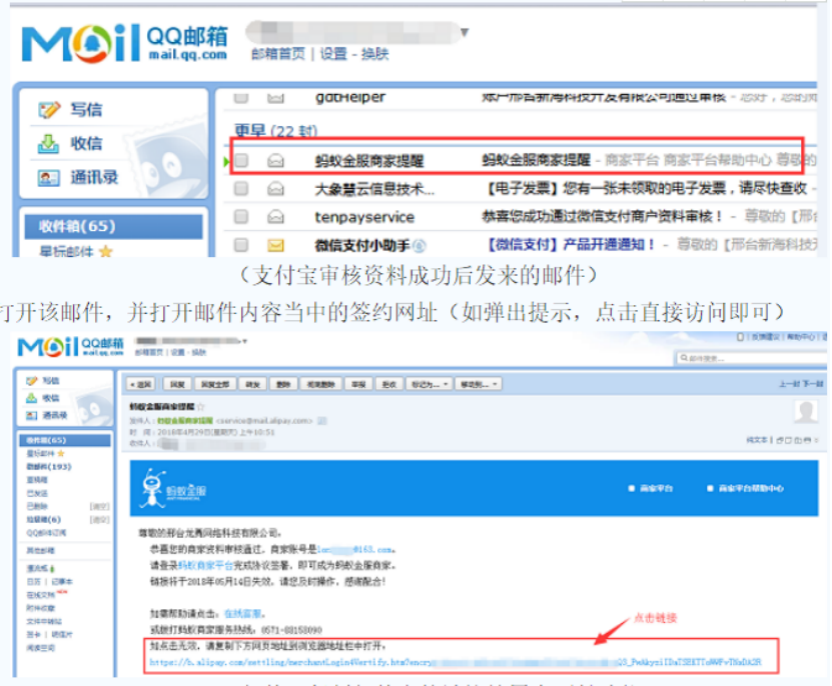Select 收件箱(65) folder in opened email screenshot

[65, 440]
